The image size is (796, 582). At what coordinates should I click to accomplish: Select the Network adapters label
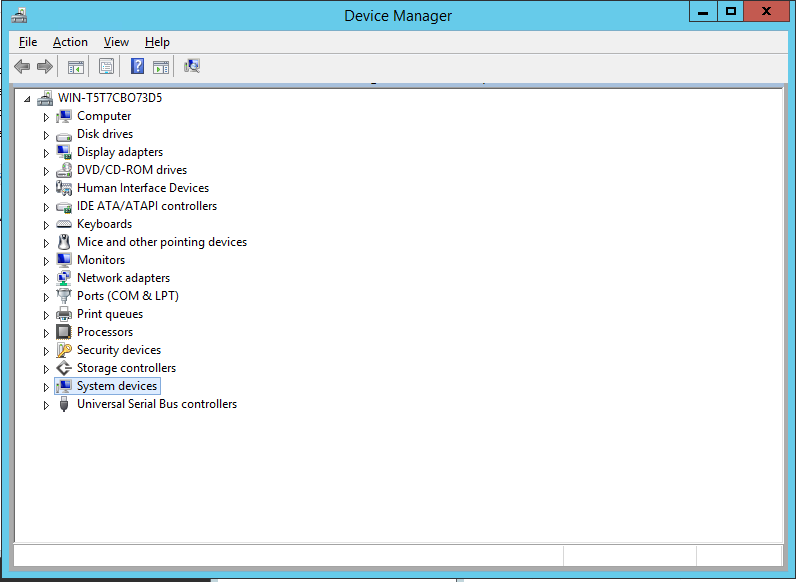pos(123,278)
